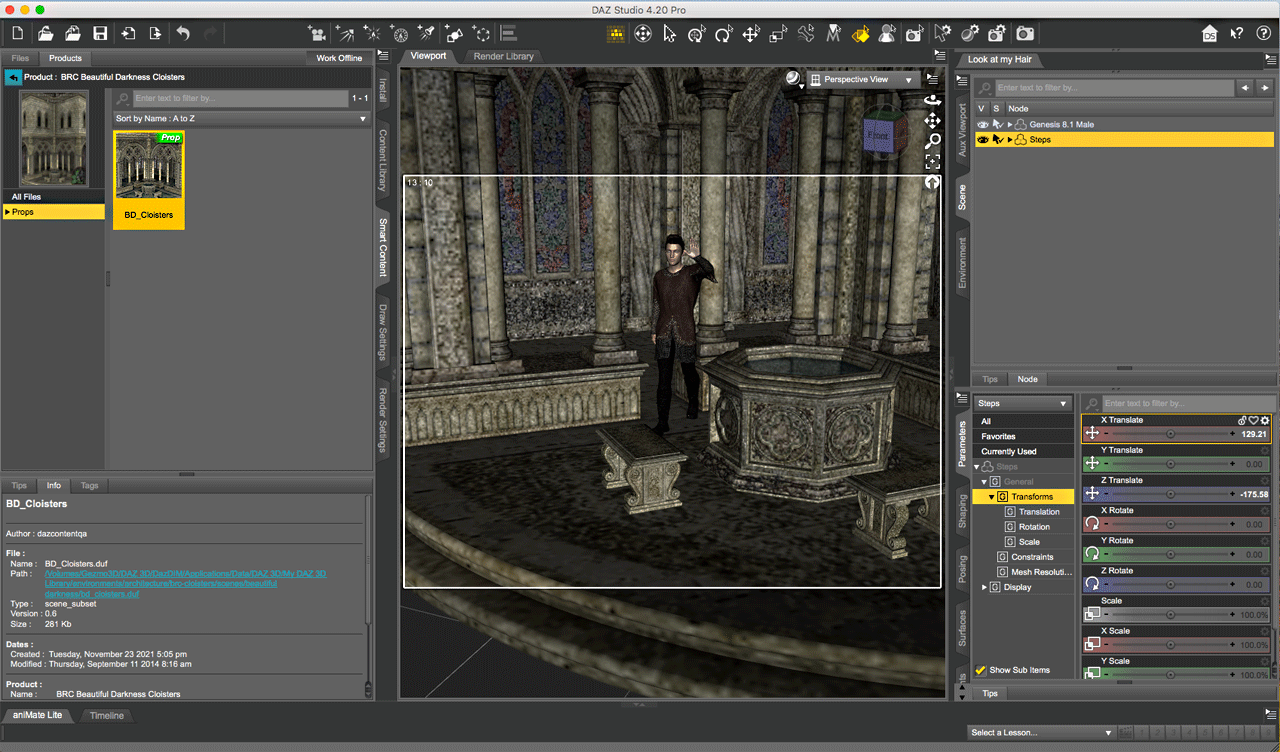
Task: Toggle visibility of the Steps node
Action: (x=983, y=140)
